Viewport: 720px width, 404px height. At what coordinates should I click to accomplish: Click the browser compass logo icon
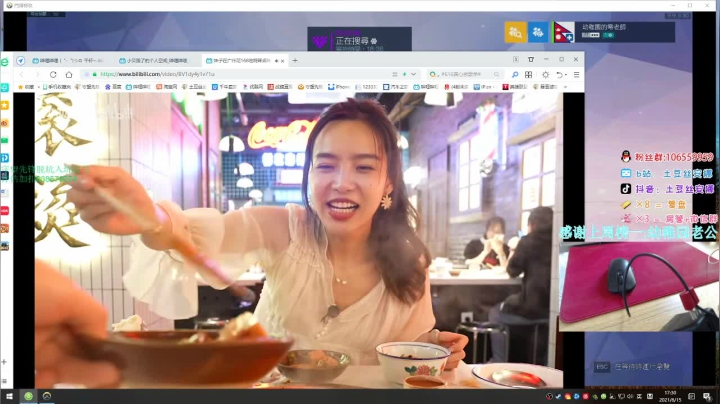[x=20, y=61]
